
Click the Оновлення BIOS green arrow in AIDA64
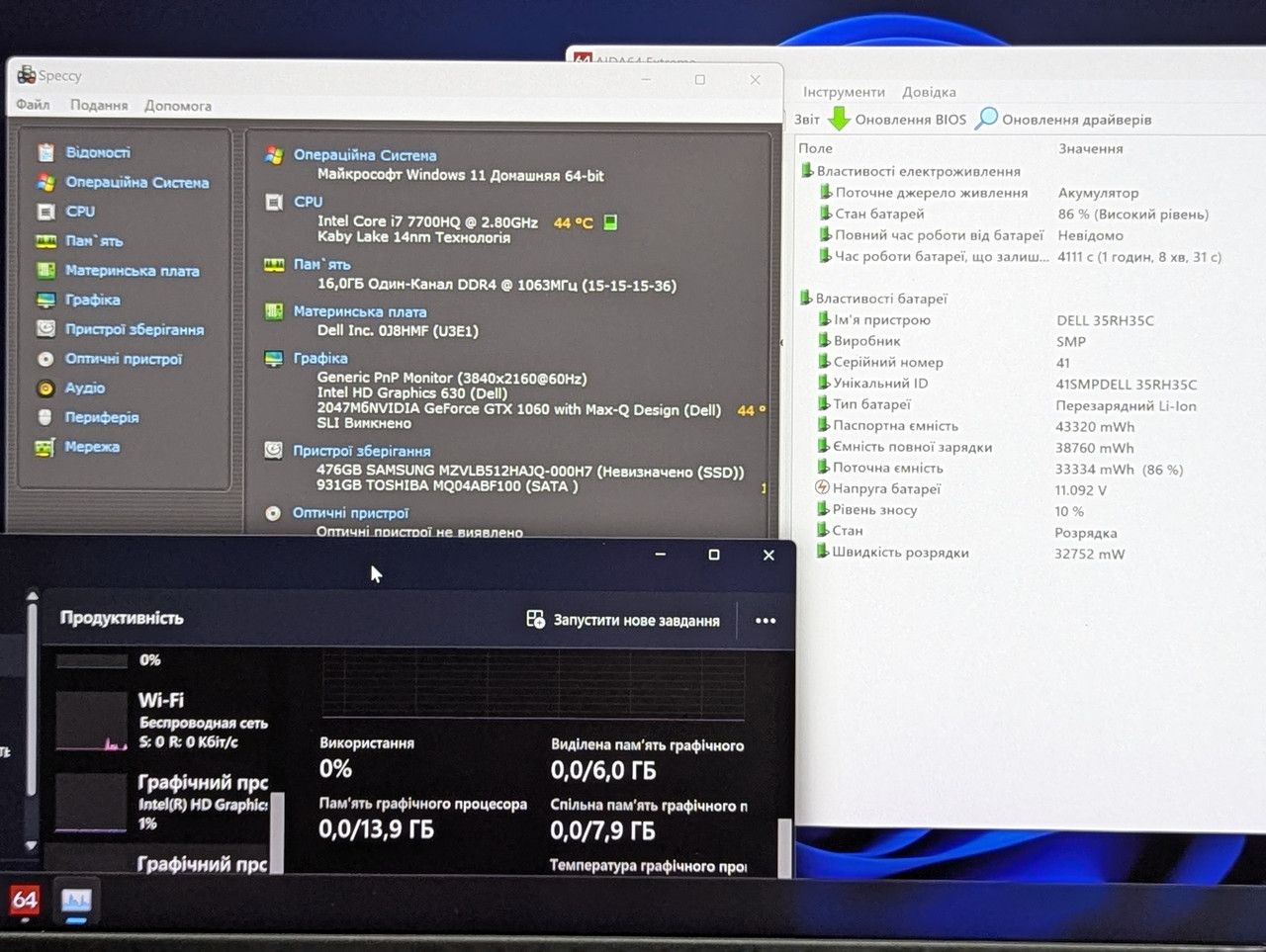click(x=839, y=119)
